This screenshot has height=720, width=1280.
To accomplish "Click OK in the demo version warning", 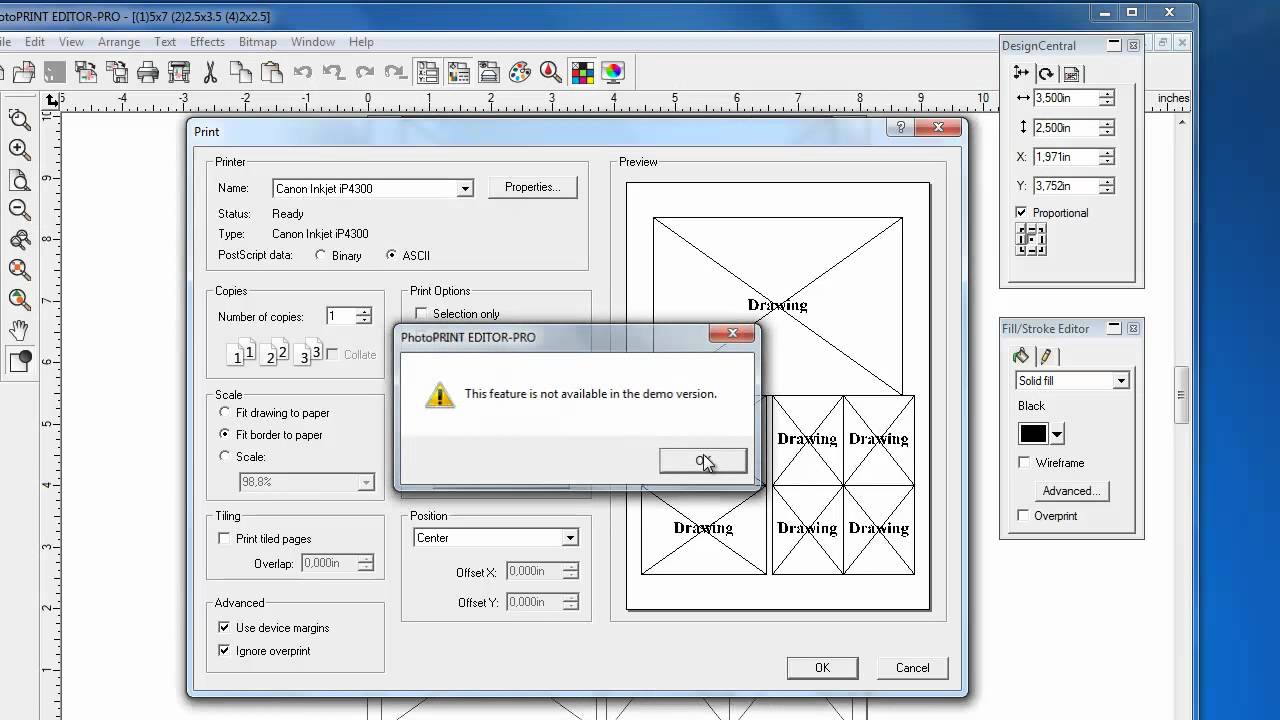I will pyautogui.click(x=703, y=460).
